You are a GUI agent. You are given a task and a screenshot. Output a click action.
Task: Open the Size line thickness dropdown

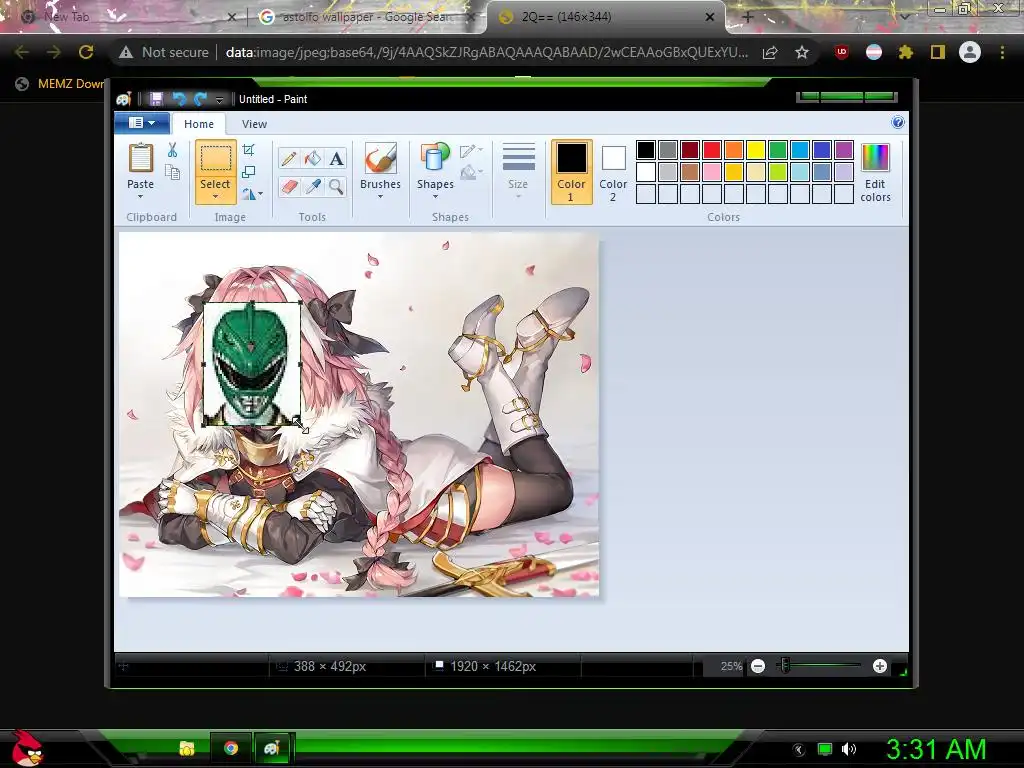(x=519, y=172)
